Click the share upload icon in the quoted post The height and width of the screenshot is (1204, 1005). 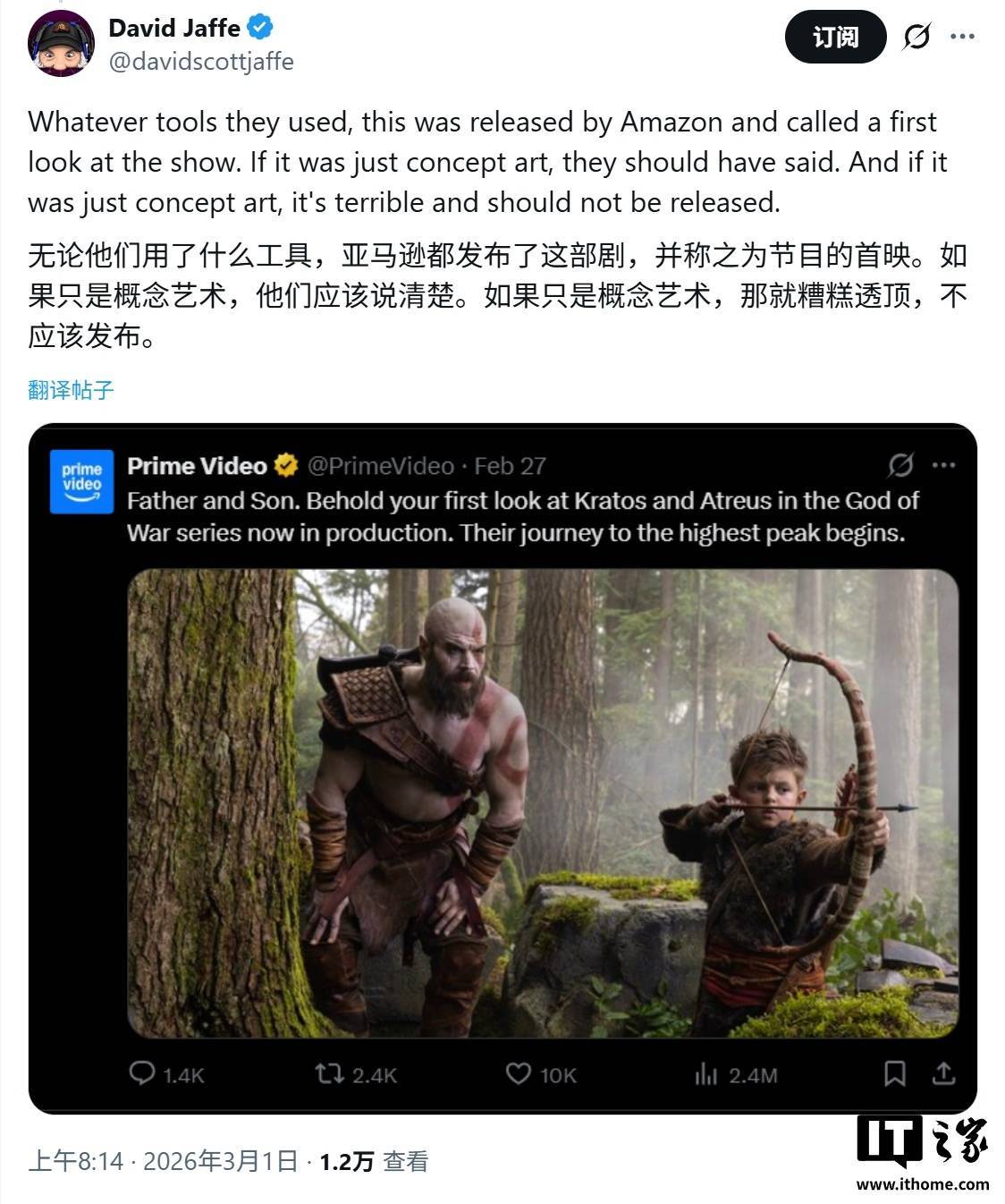pyautogui.click(x=944, y=1073)
